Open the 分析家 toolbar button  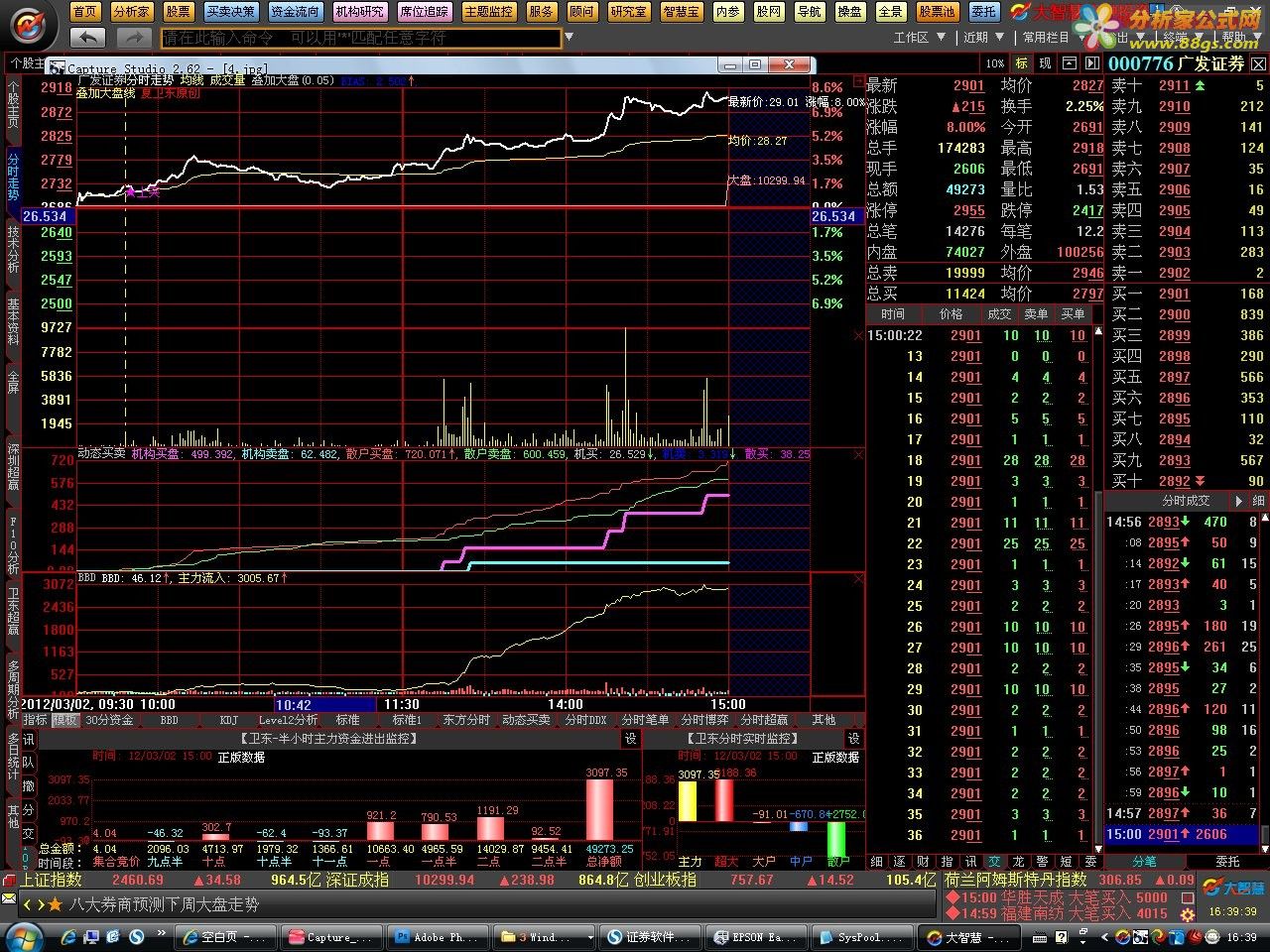pyautogui.click(x=131, y=12)
